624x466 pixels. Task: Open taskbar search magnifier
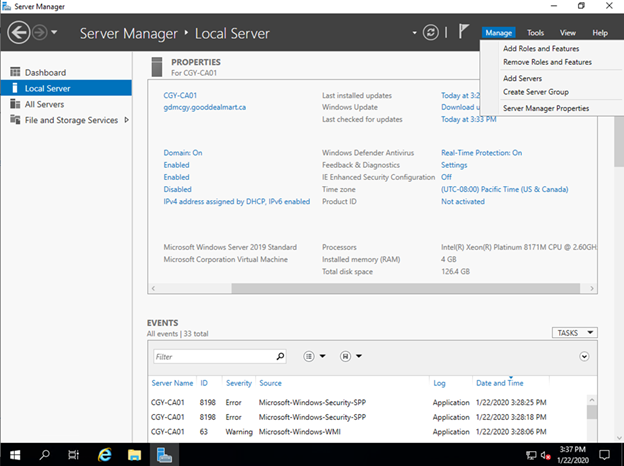(45, 454)
